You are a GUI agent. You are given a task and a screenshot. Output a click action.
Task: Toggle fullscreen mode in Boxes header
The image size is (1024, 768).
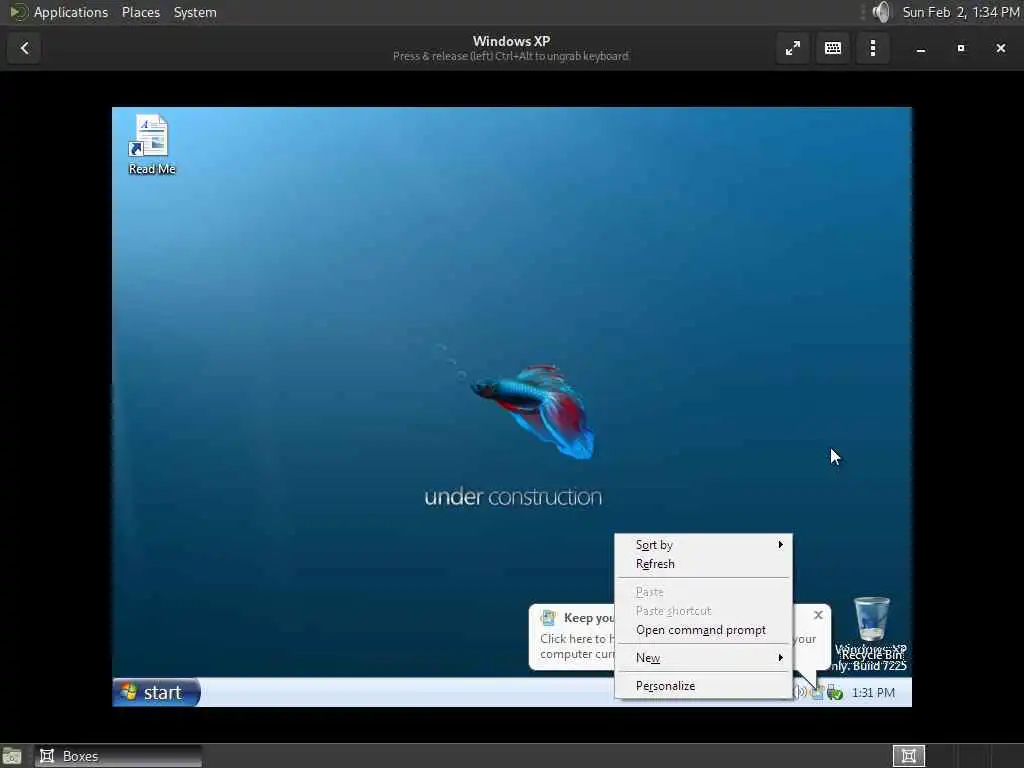793,48
